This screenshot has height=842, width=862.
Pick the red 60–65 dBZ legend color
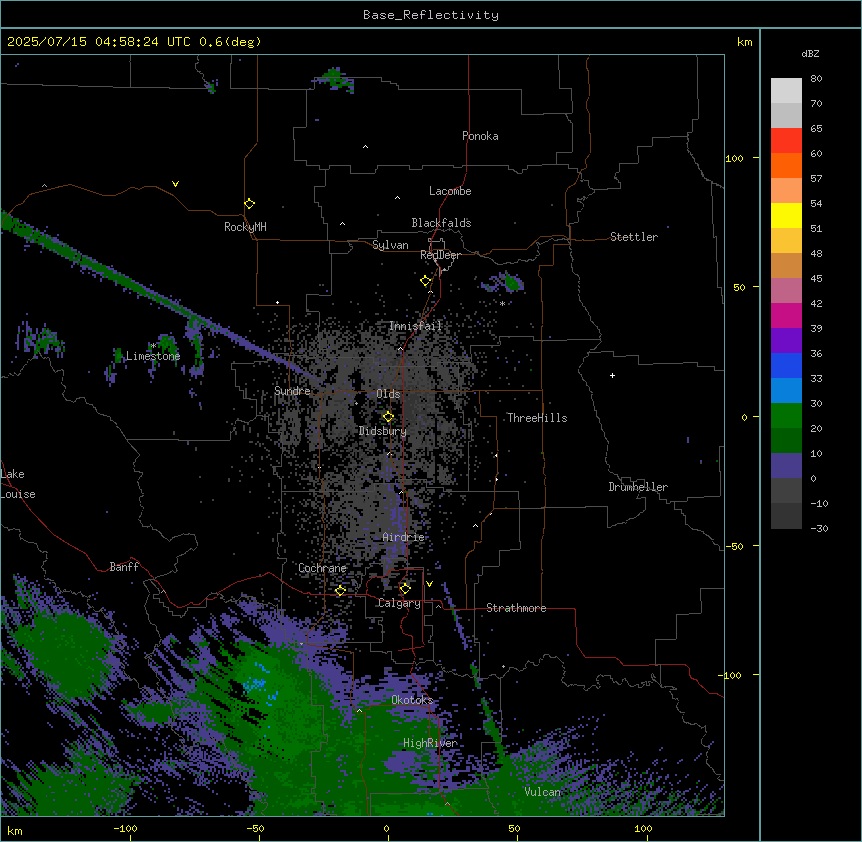point(786,141)
